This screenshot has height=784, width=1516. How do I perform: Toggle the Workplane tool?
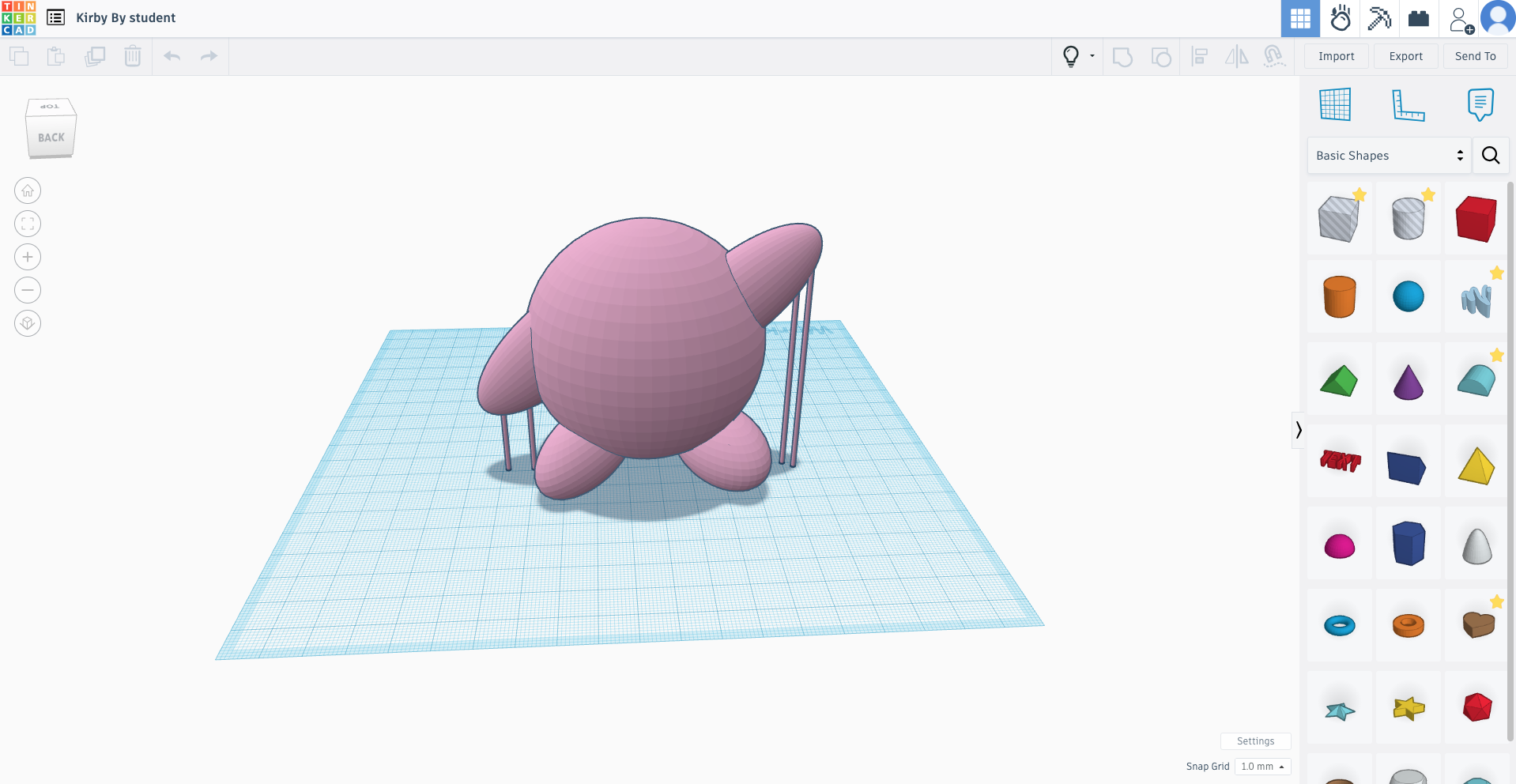1335,105
